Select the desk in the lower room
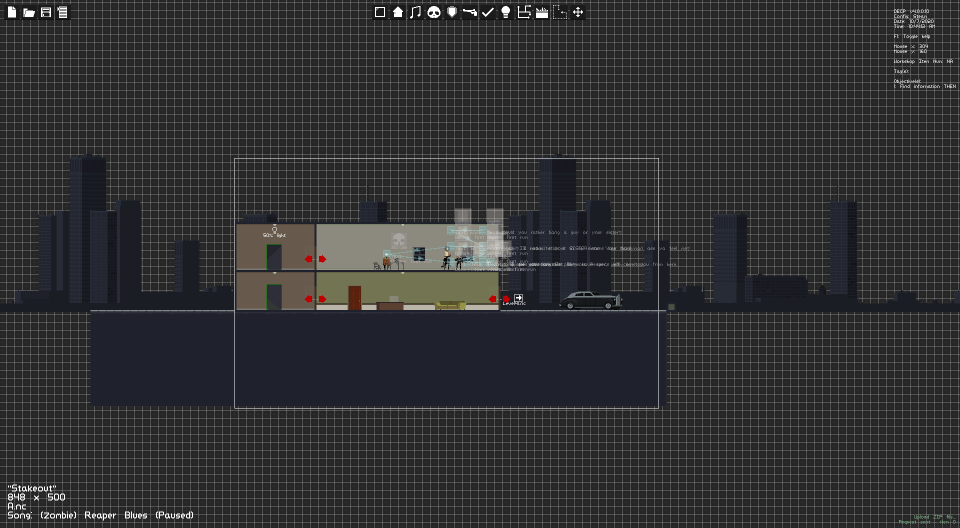The width and height of the screenshot is (960, 528). (390, 305)
